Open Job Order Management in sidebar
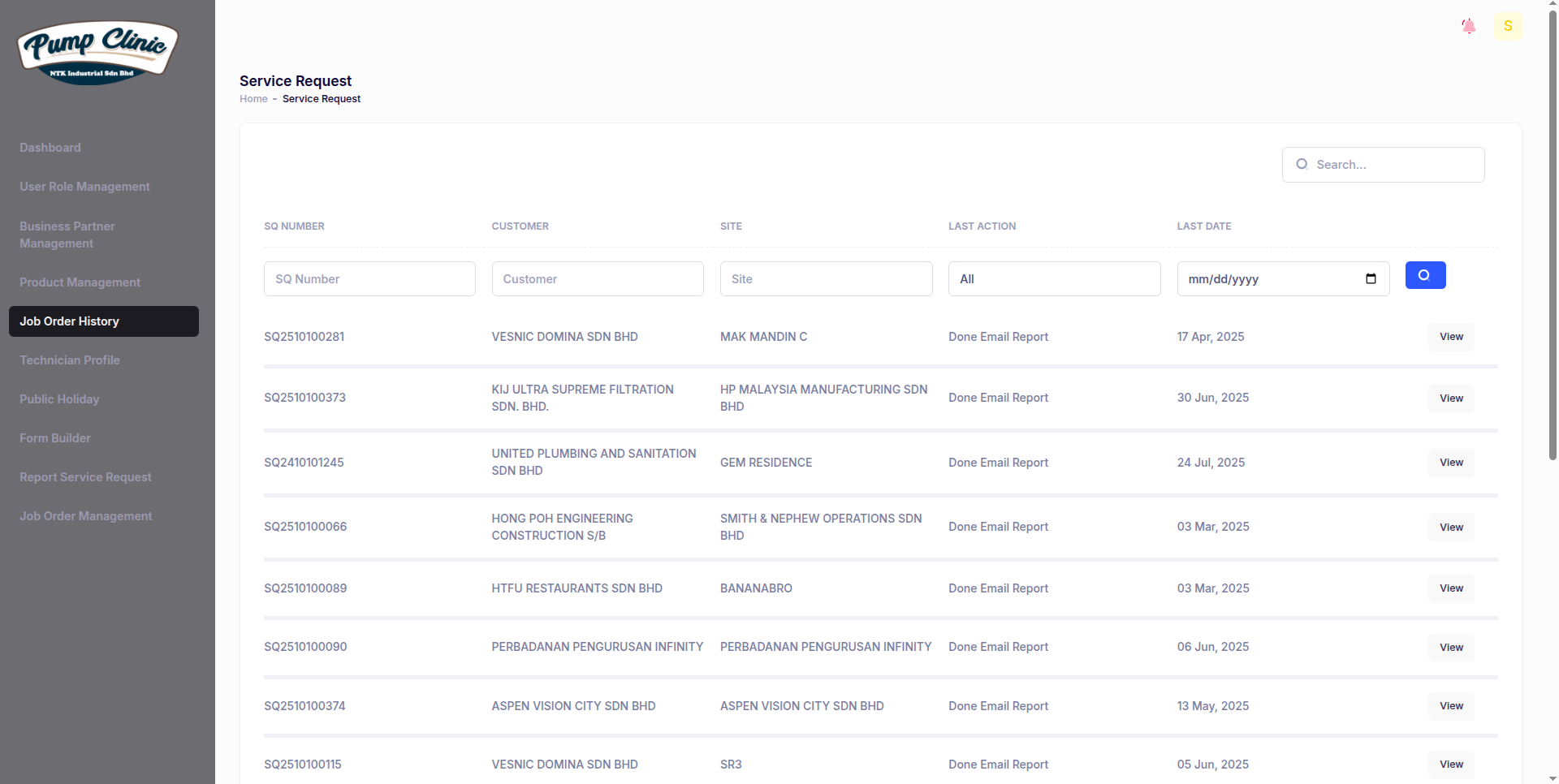 86,516
